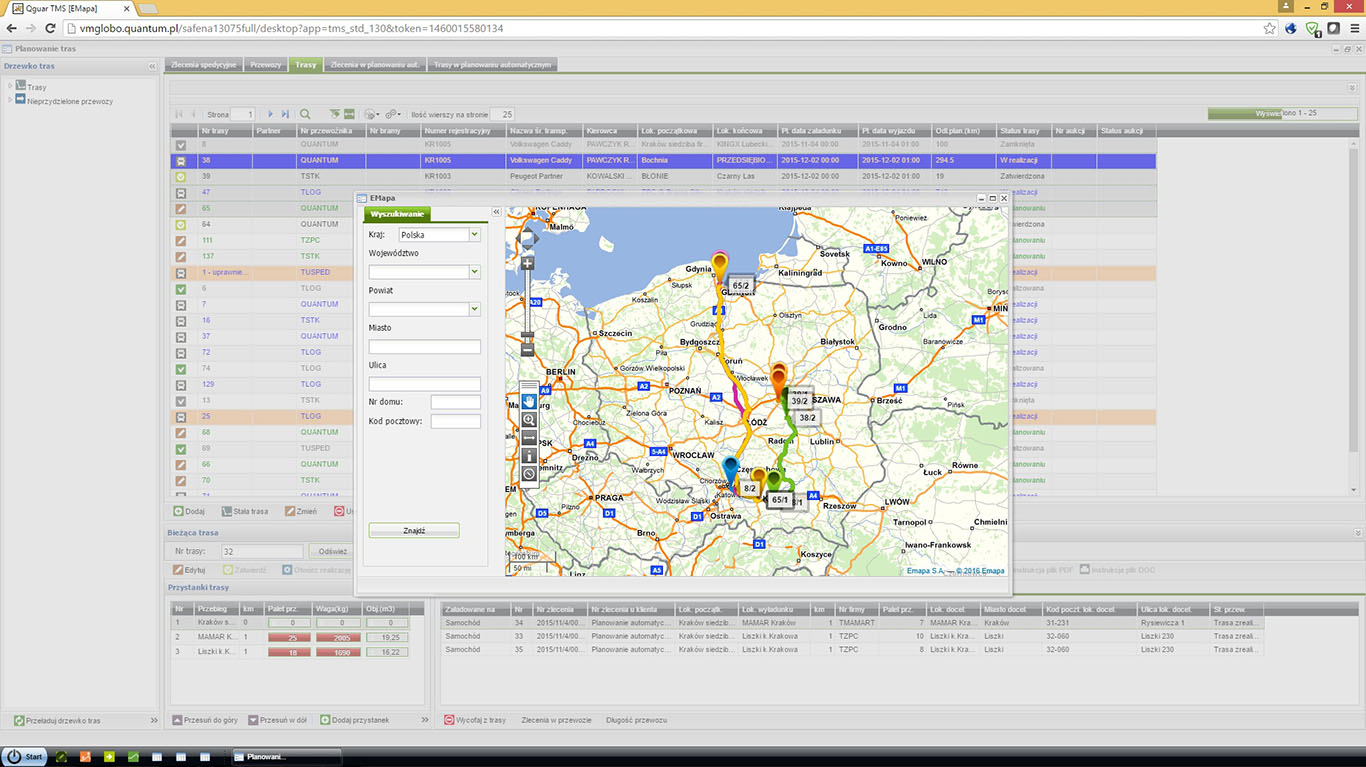Viewport: 1366px width, 767px height.
Task: Open Chrome menu hamburger icon
Action: pos(1353,28)
